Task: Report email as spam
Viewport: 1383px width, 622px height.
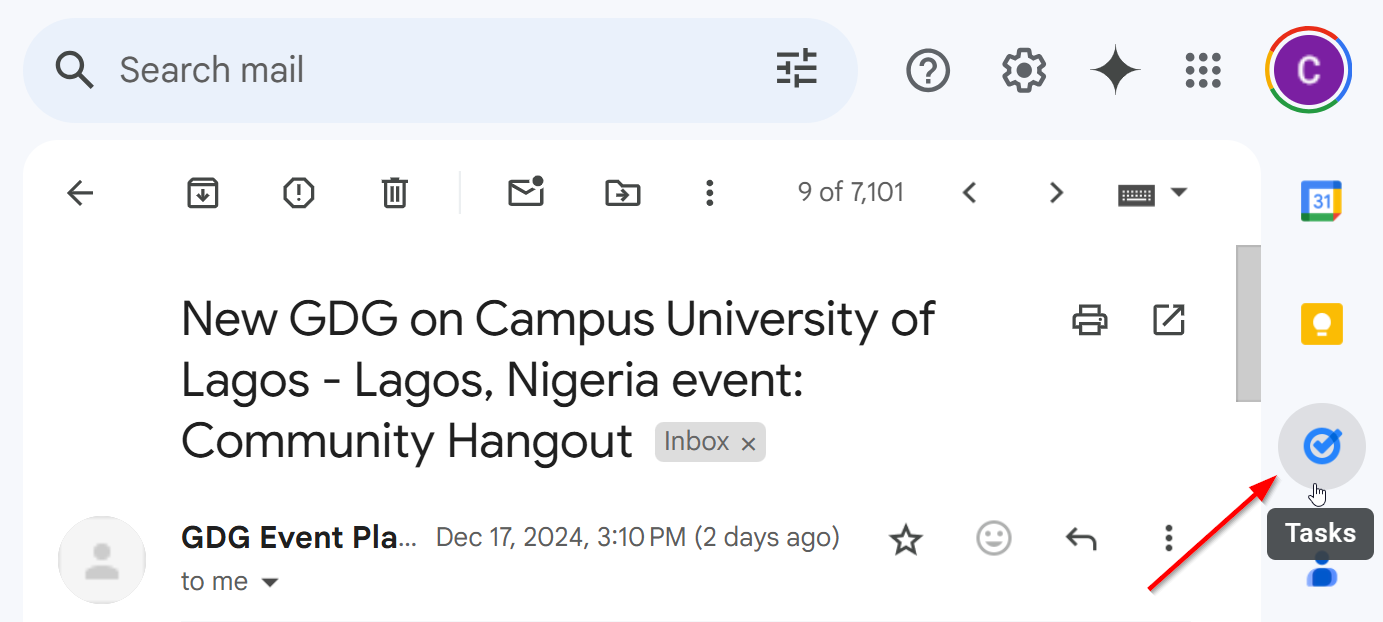Action: coord(299,192)
